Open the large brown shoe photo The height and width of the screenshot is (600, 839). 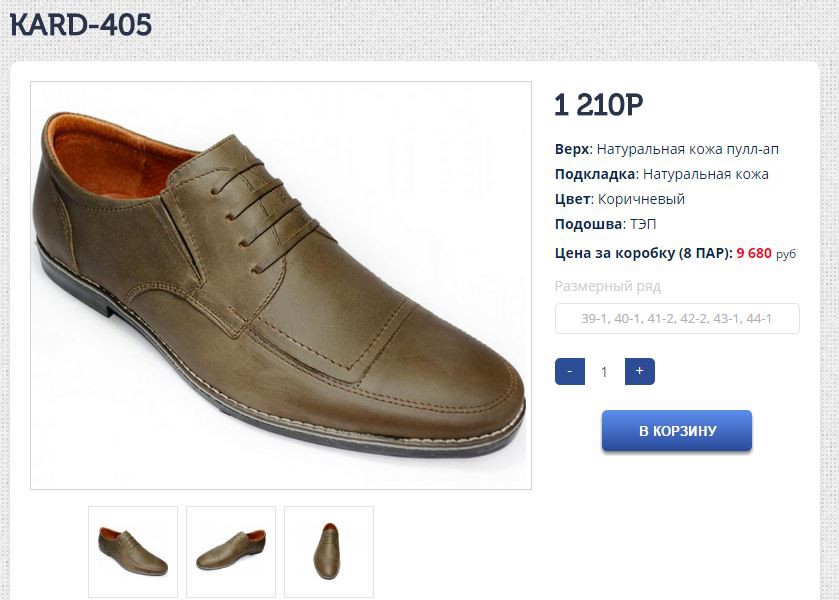point(280,285)
